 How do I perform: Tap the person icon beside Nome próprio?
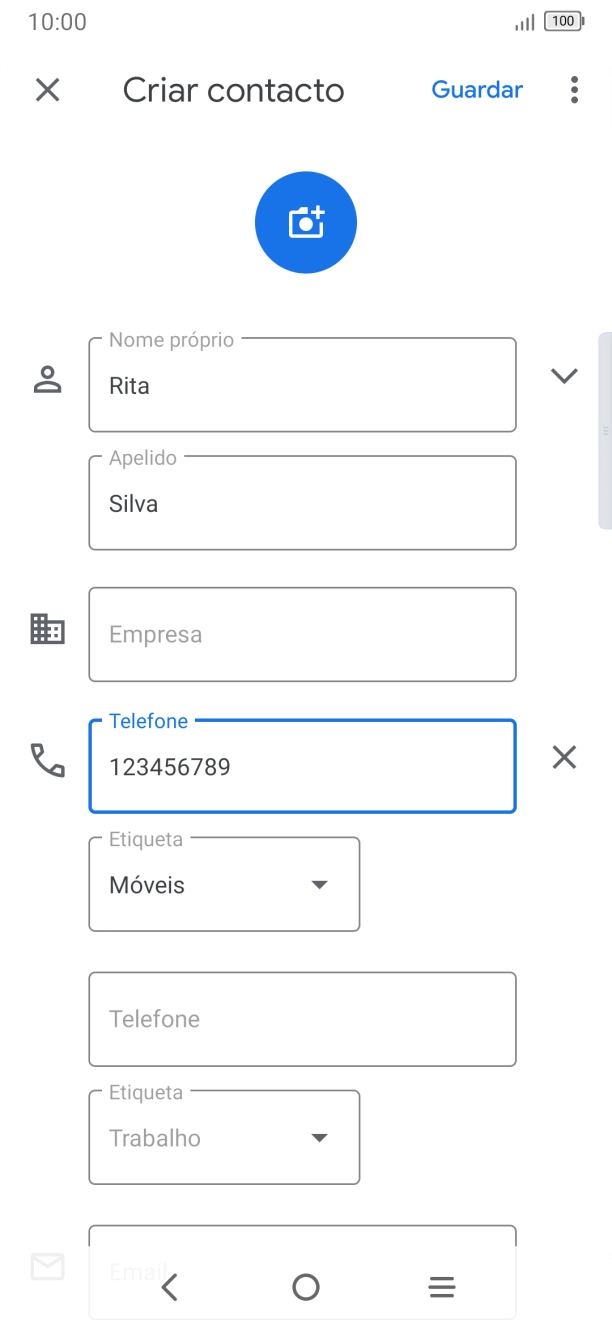coord(47,380)
